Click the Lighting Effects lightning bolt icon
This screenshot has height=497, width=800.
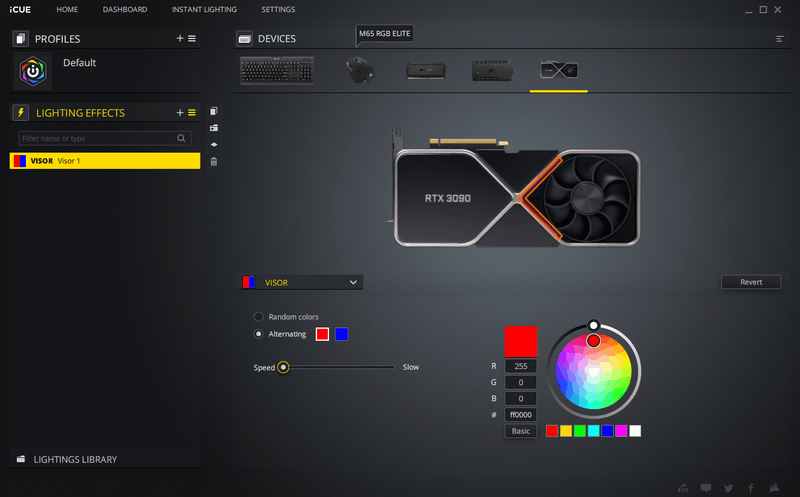[x=20, y=112]
